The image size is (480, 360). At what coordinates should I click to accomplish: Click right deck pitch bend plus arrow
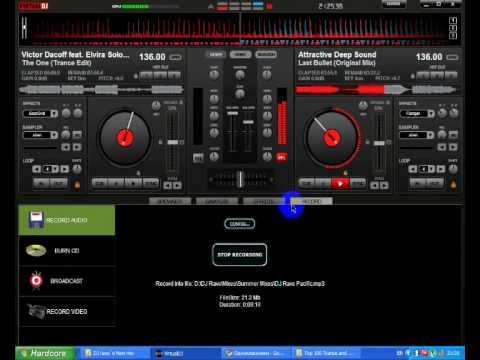point(384,186)
